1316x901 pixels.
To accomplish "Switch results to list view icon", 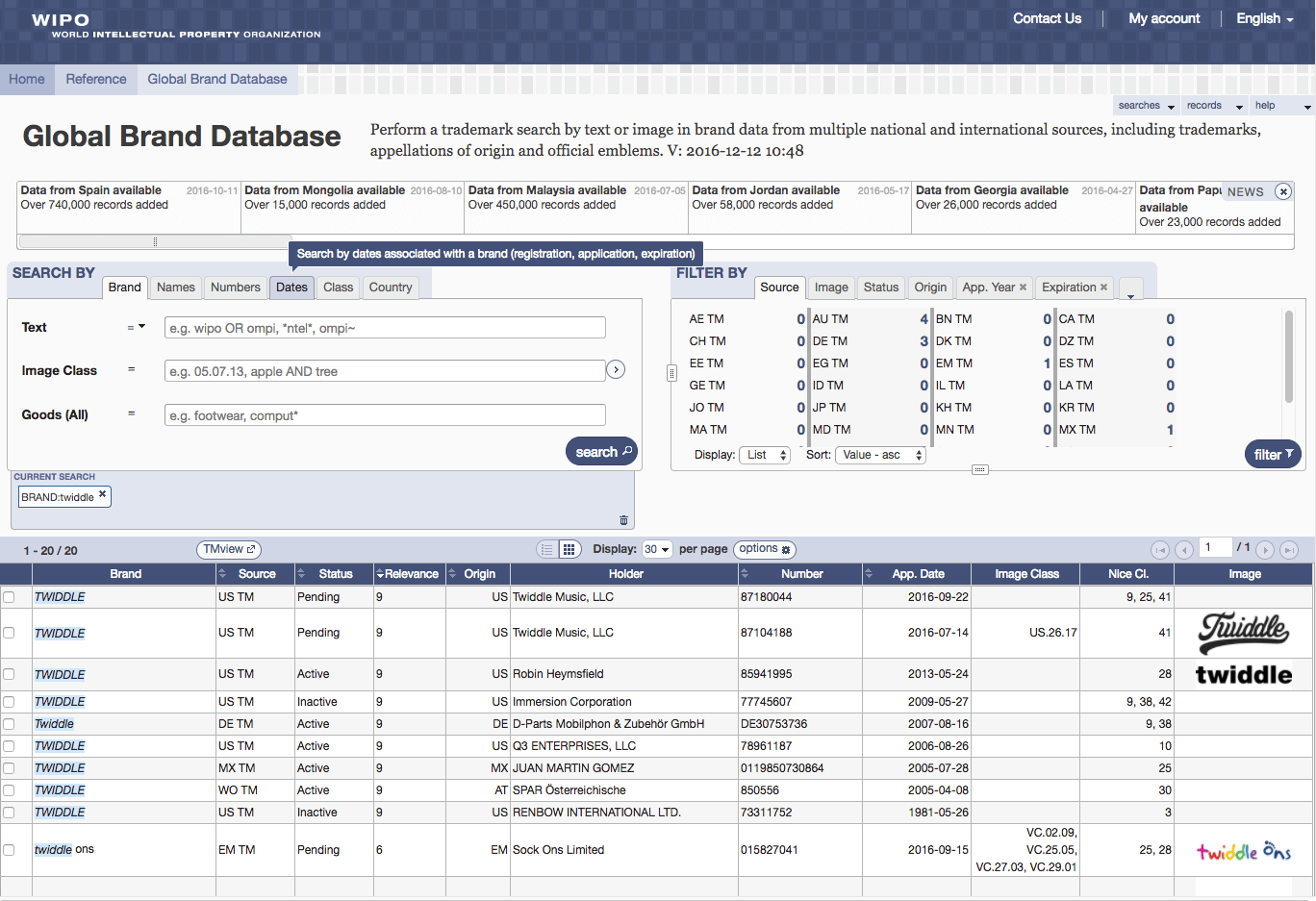I will (547, 549).
